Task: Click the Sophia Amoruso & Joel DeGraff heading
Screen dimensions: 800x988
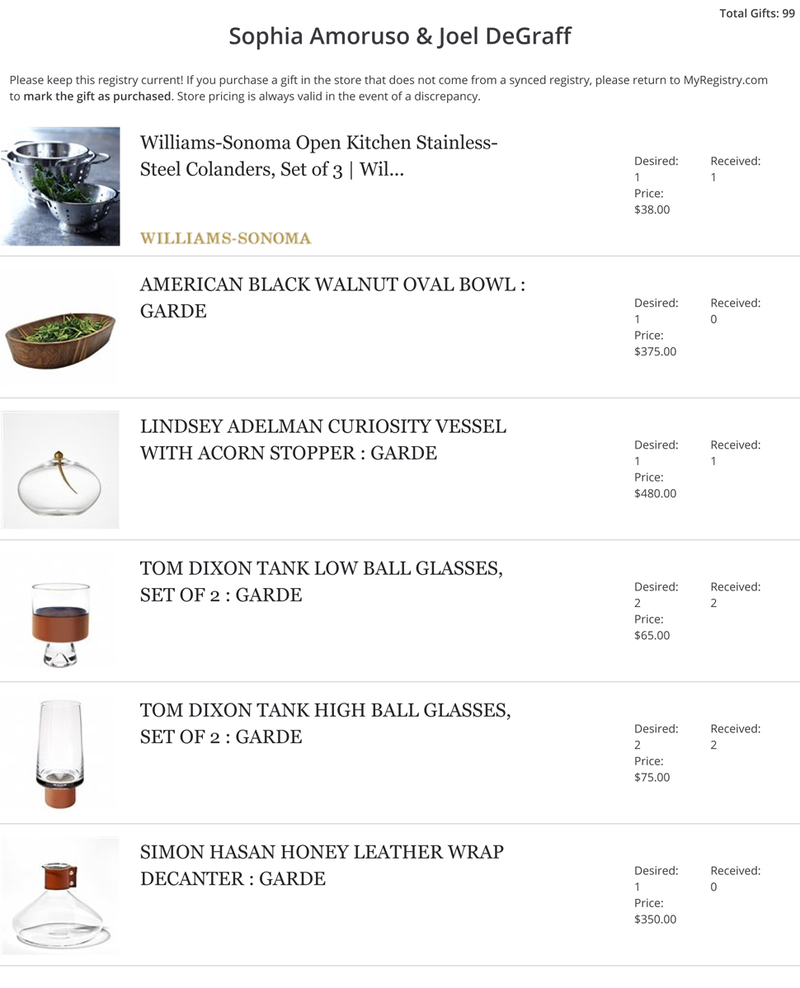Action: (400, 36)
